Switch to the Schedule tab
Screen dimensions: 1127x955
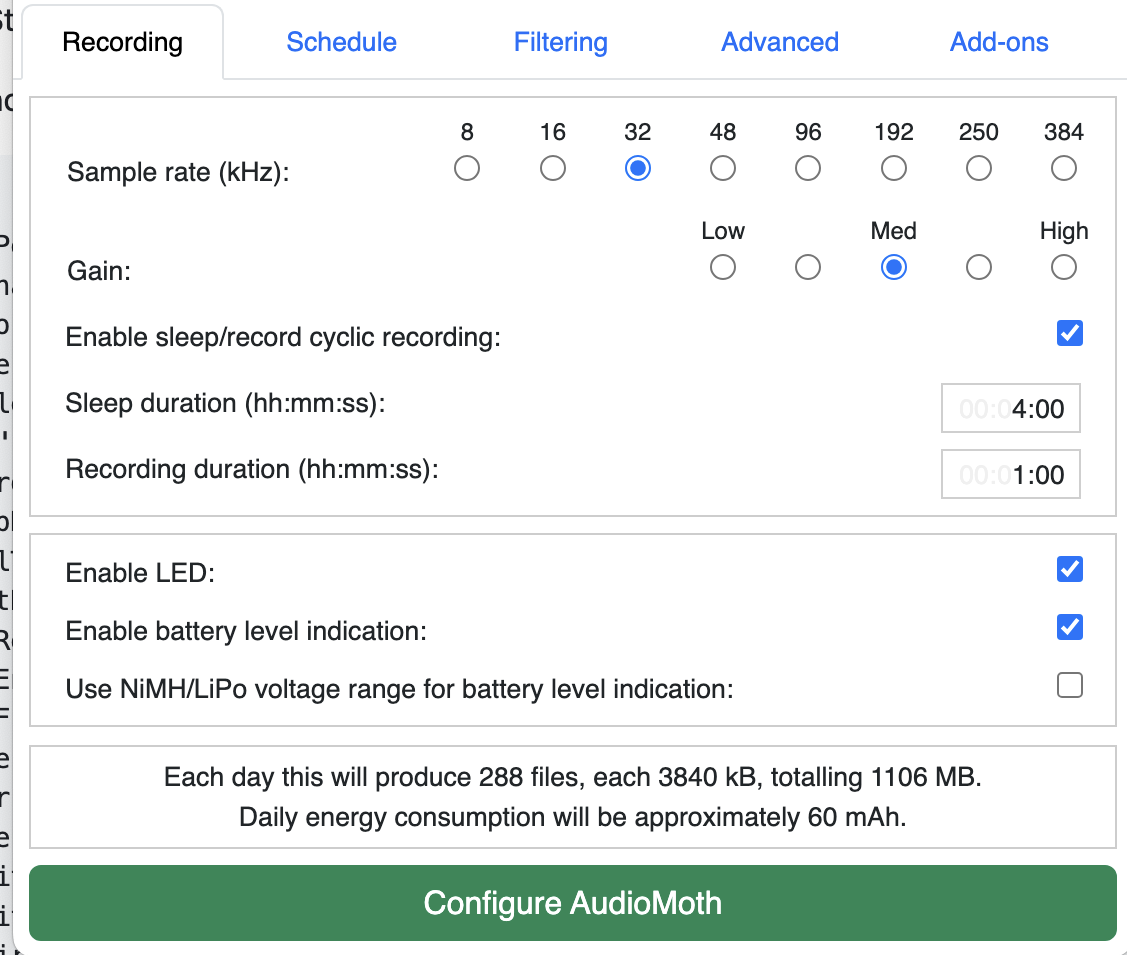click(341, 42)
